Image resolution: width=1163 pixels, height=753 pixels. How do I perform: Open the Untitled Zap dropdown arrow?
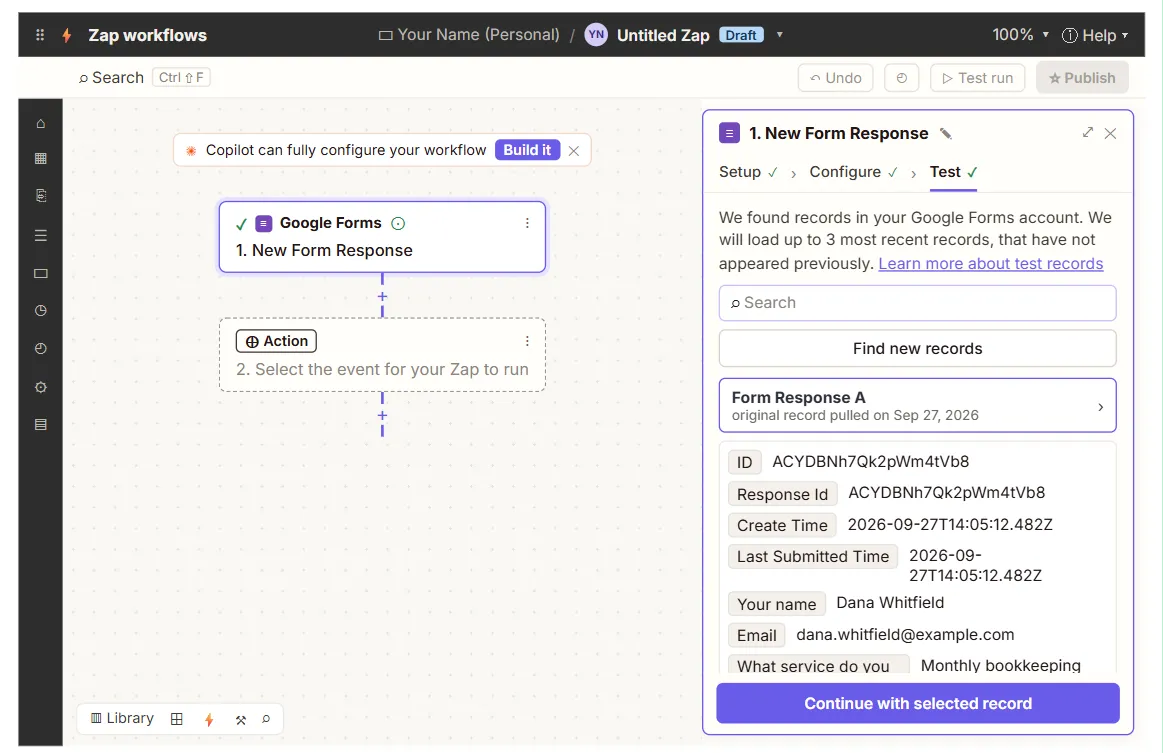pos(779,34)
